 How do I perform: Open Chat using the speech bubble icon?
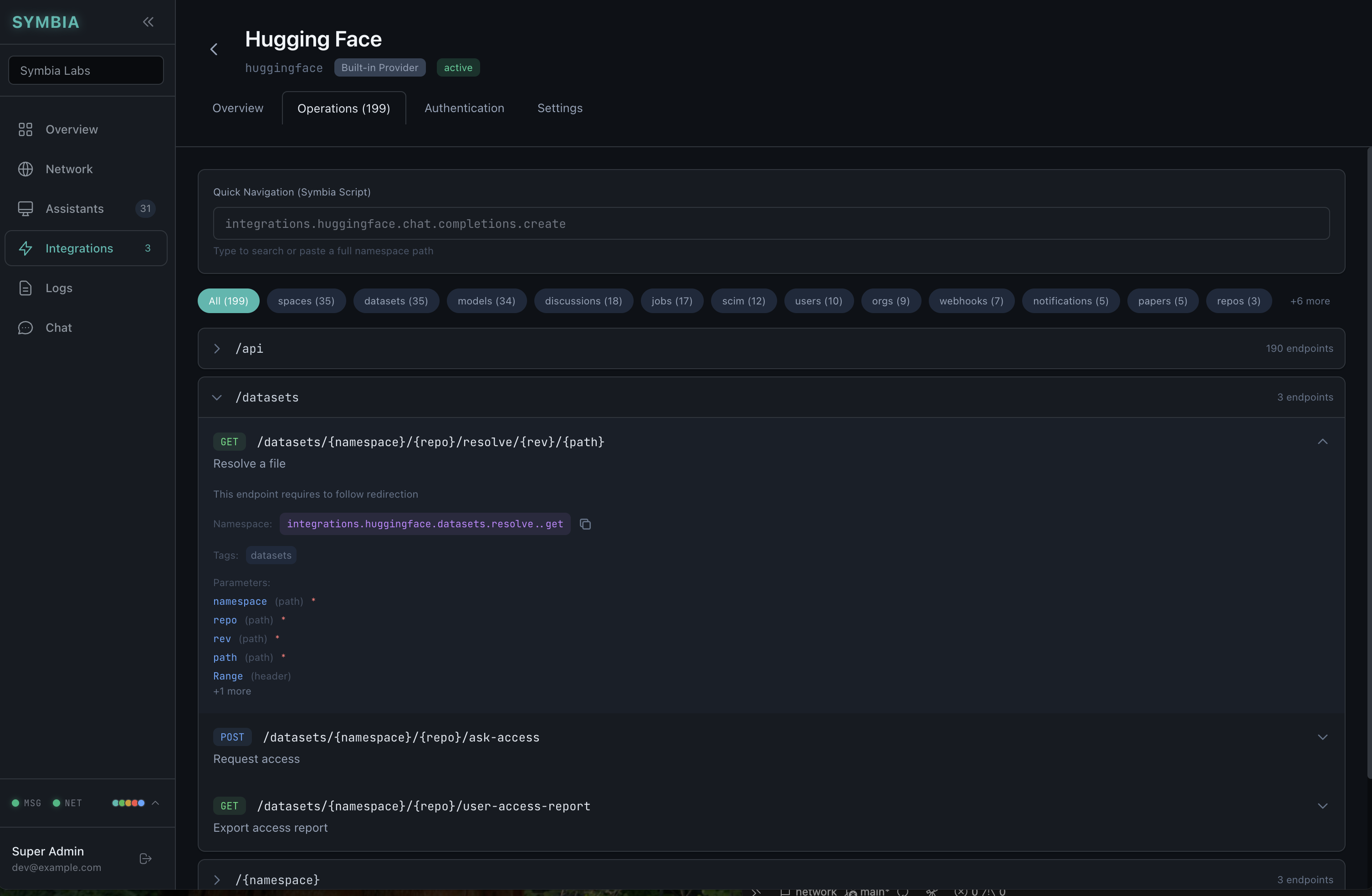tap(26, 328)
